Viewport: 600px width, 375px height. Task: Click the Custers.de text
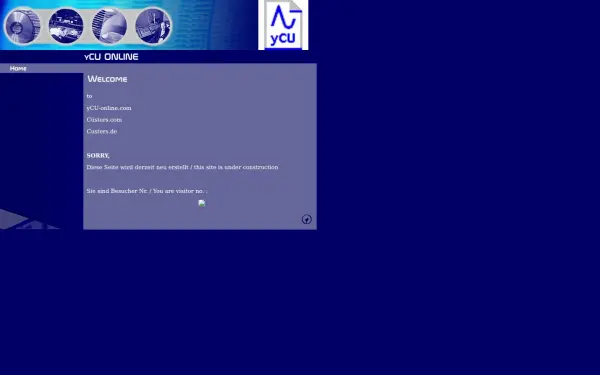tap(102, 131)
